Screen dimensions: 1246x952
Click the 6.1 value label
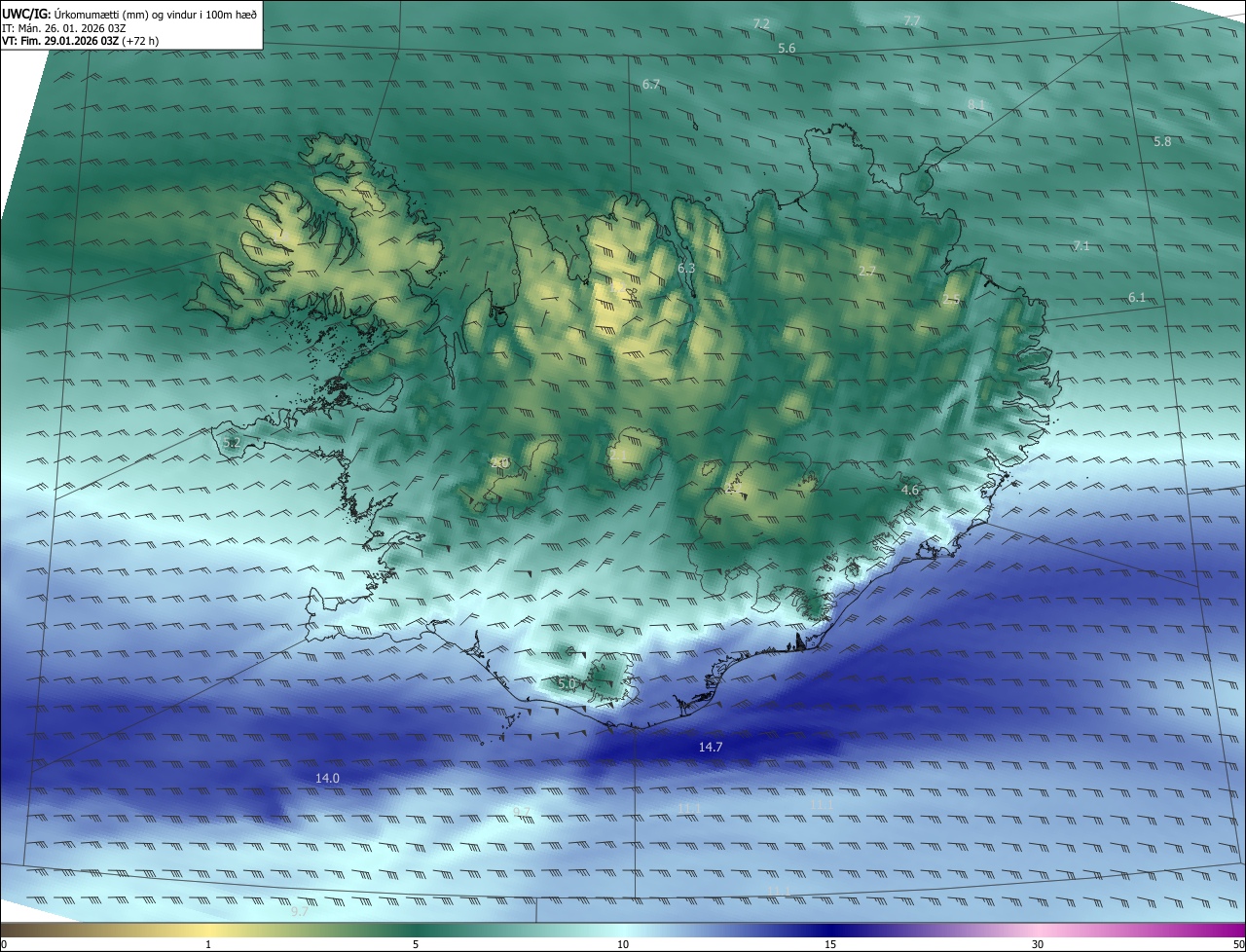(x=1137, y=297)
